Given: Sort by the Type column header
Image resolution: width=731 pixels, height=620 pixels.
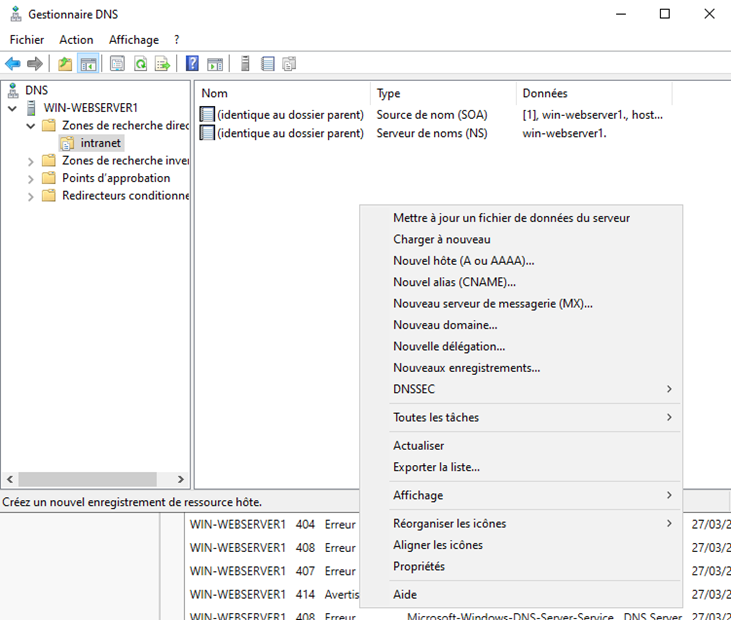Looking at the screenshot, I should pyautogui.click(x=443, y=93).
